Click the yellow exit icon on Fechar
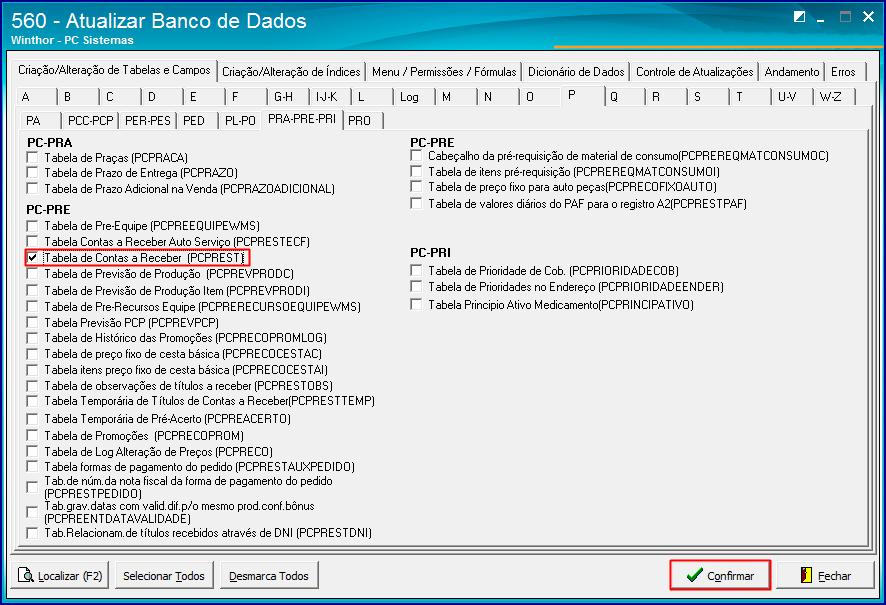This screenshot has height=605, width=886. tap(808, 575)
